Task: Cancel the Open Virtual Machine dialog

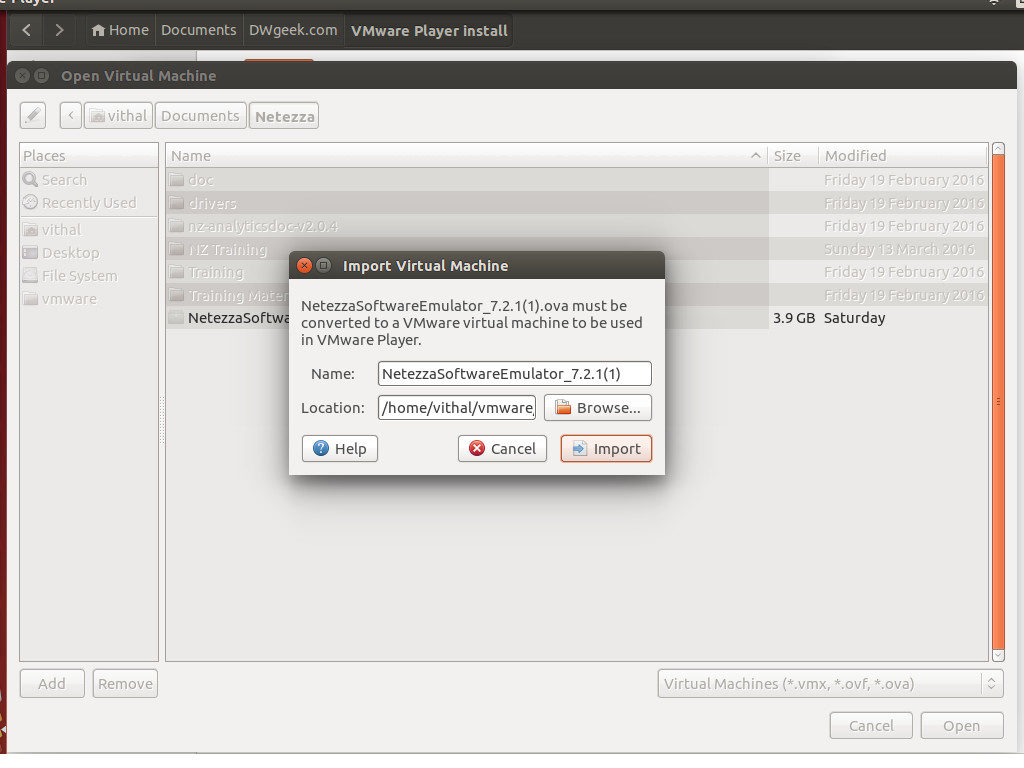Action: (871, 726)
